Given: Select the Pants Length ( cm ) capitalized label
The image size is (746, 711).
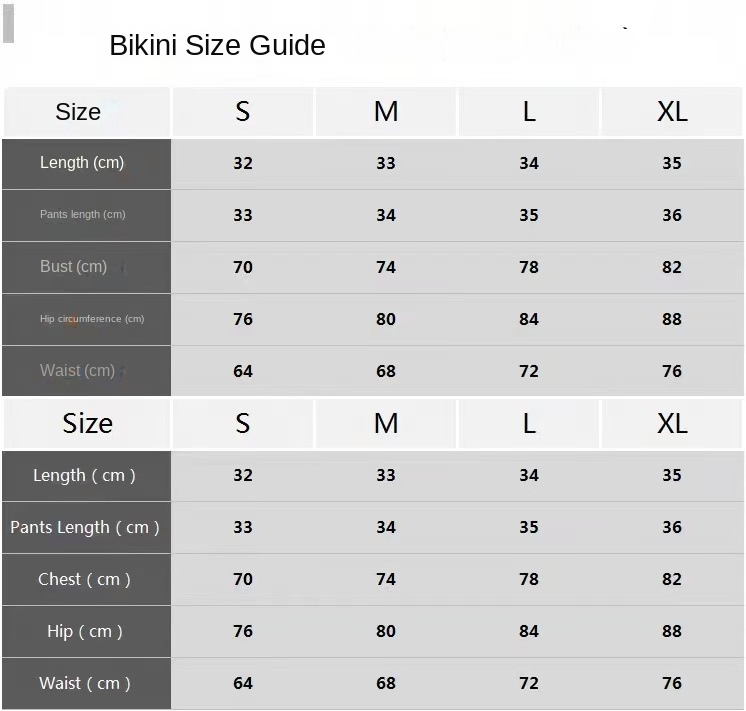Looking at the screenshot, I should point(85,528).
